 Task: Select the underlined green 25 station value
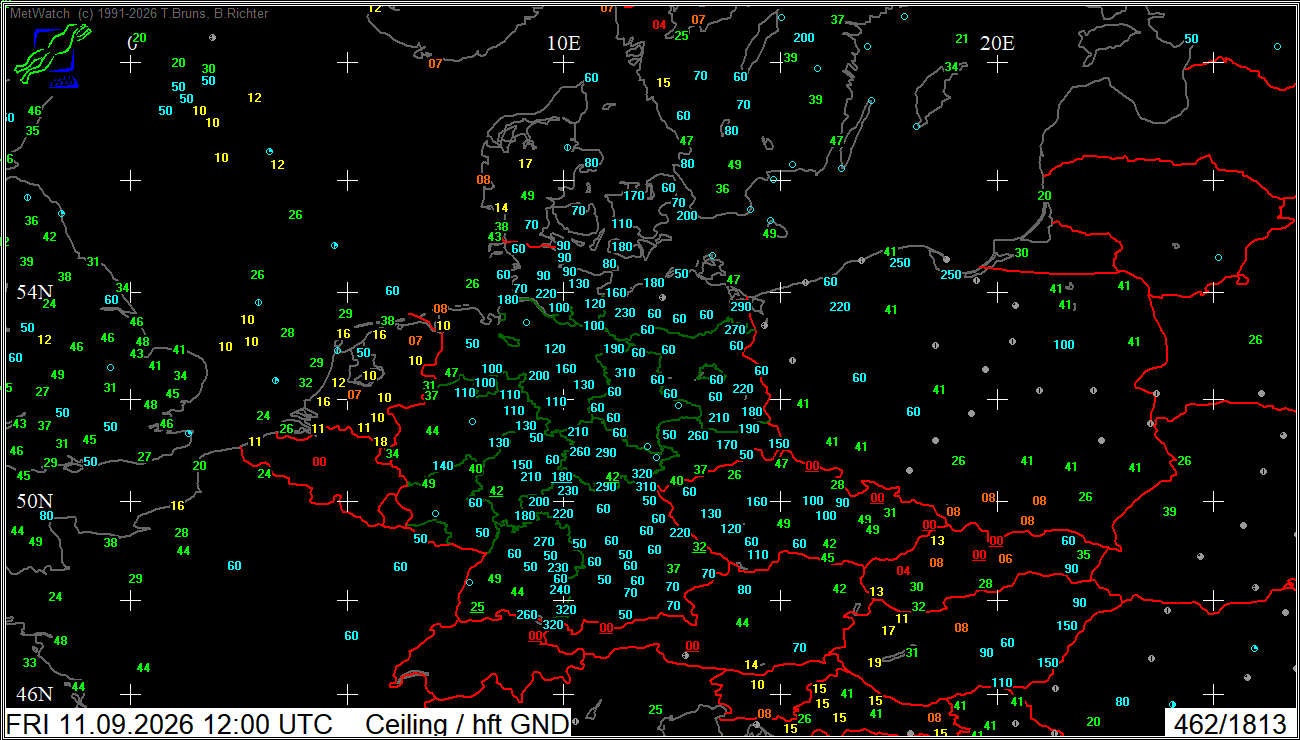pyautogui.click(x=477, y=607)
